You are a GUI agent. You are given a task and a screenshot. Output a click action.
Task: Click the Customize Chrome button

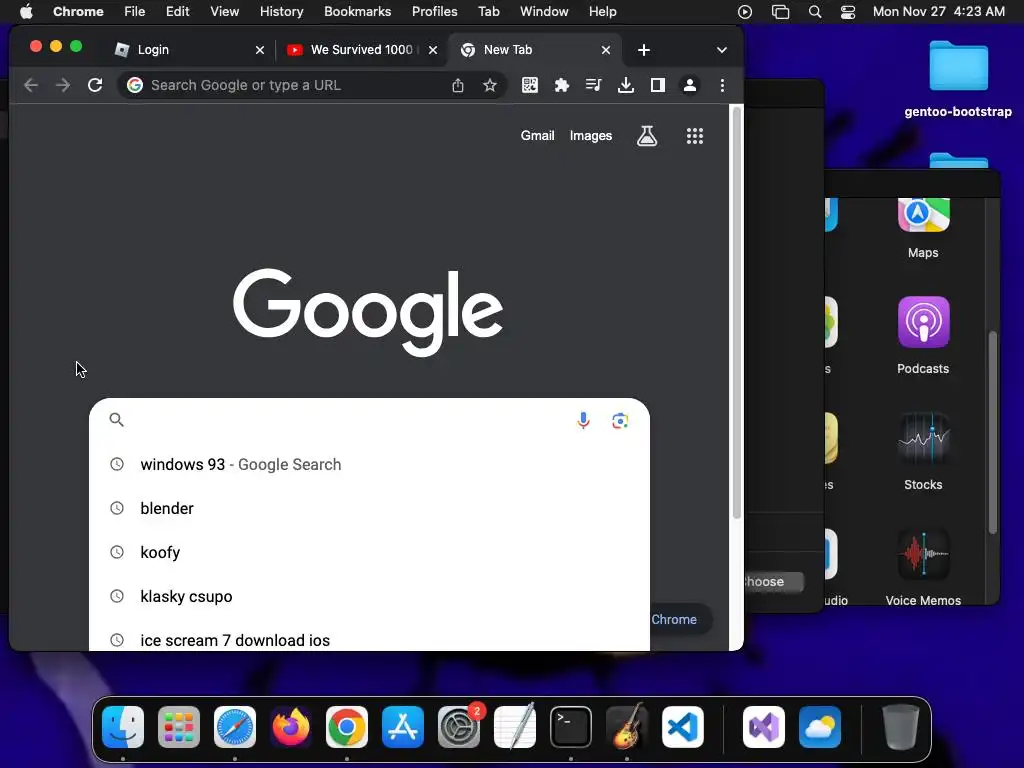(679, 620)
